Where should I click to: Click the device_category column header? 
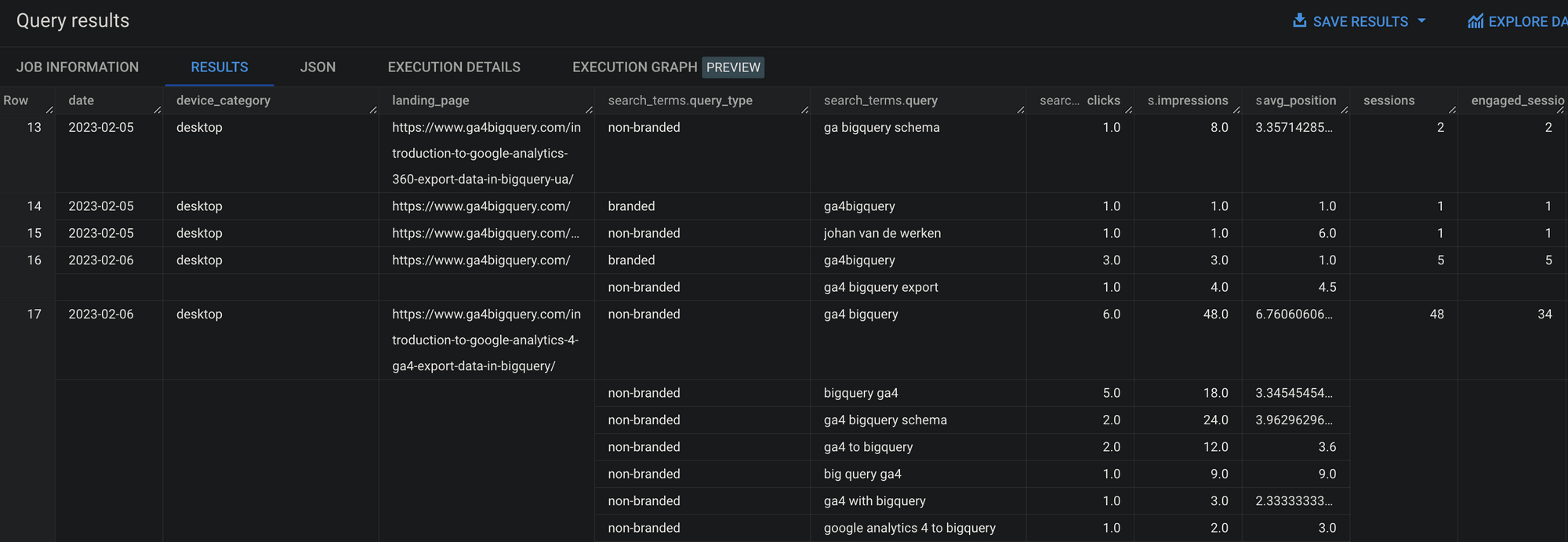point(223,100)
